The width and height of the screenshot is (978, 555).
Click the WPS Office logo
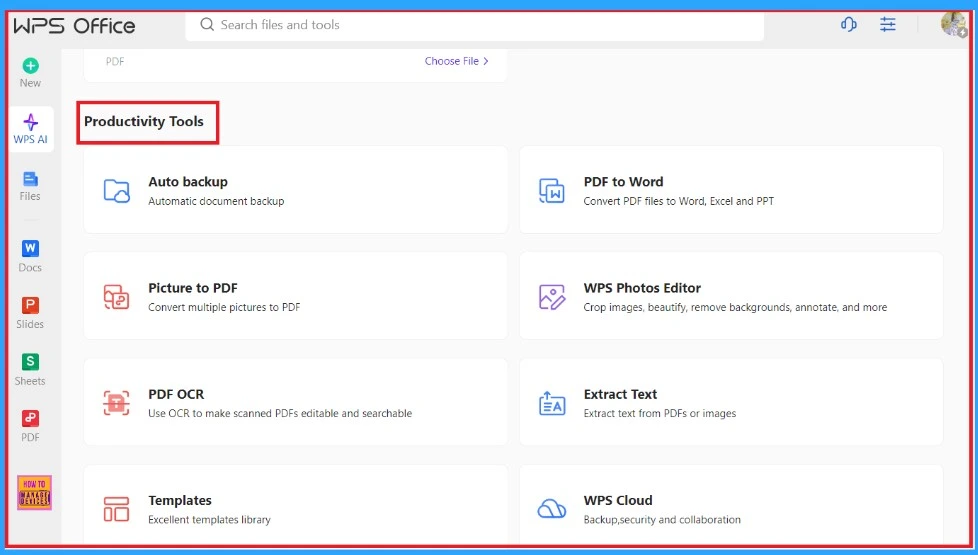pyautogui.click(x=74, y=26)
